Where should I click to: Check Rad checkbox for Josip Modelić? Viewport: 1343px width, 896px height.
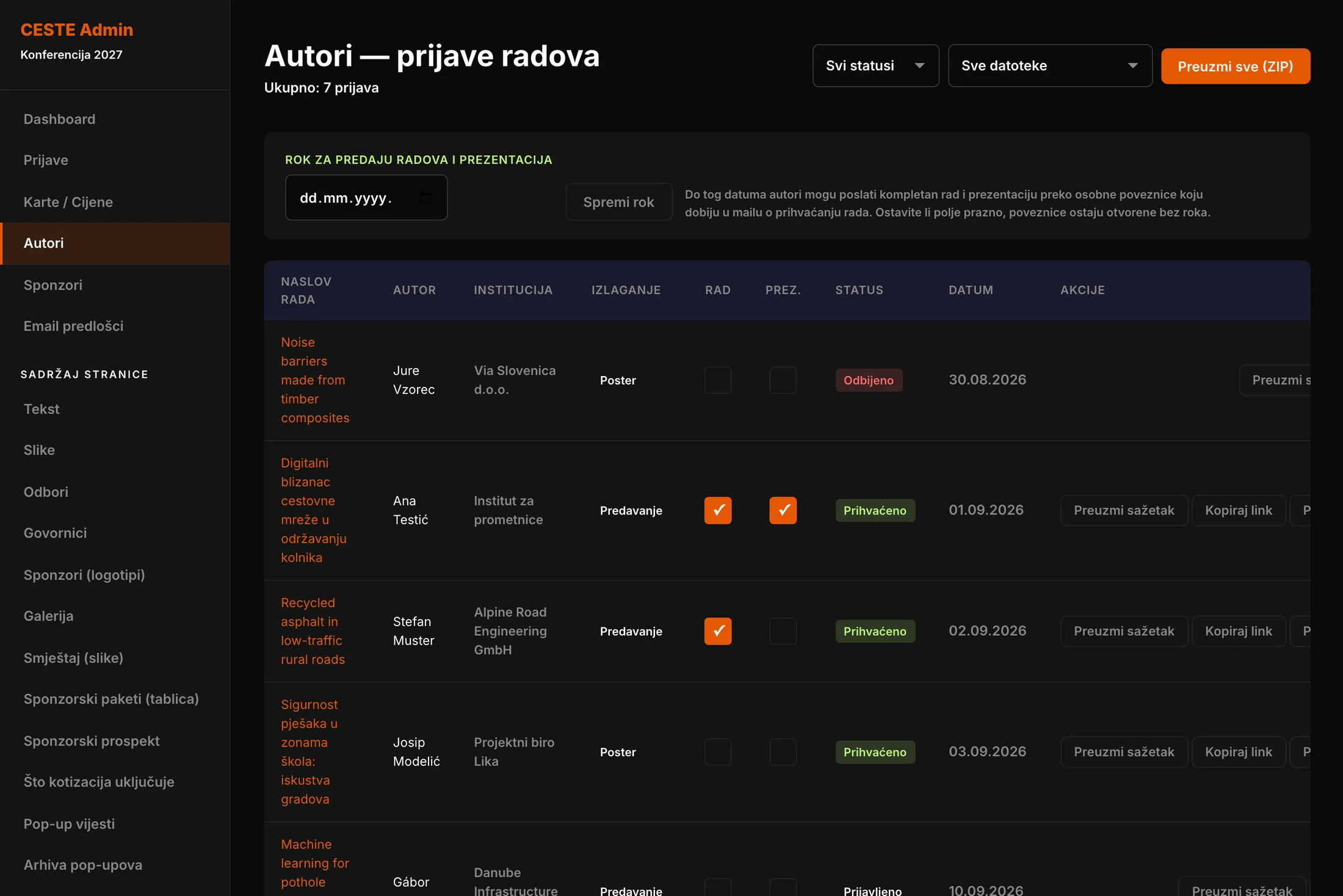pos(718,752)
